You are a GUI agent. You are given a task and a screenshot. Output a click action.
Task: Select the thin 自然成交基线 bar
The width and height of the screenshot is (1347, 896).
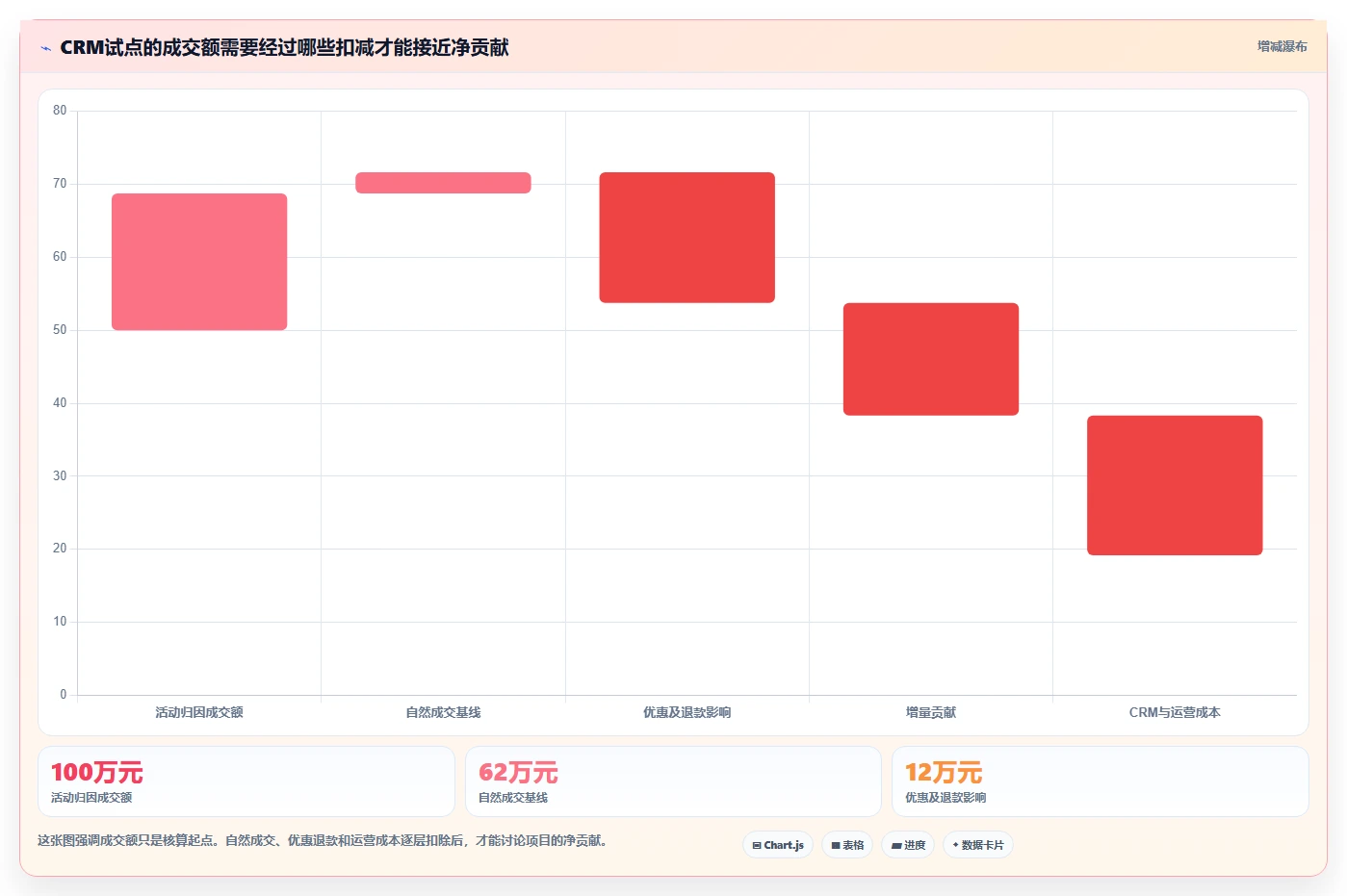pyautogui.click(x=443, y=183)
